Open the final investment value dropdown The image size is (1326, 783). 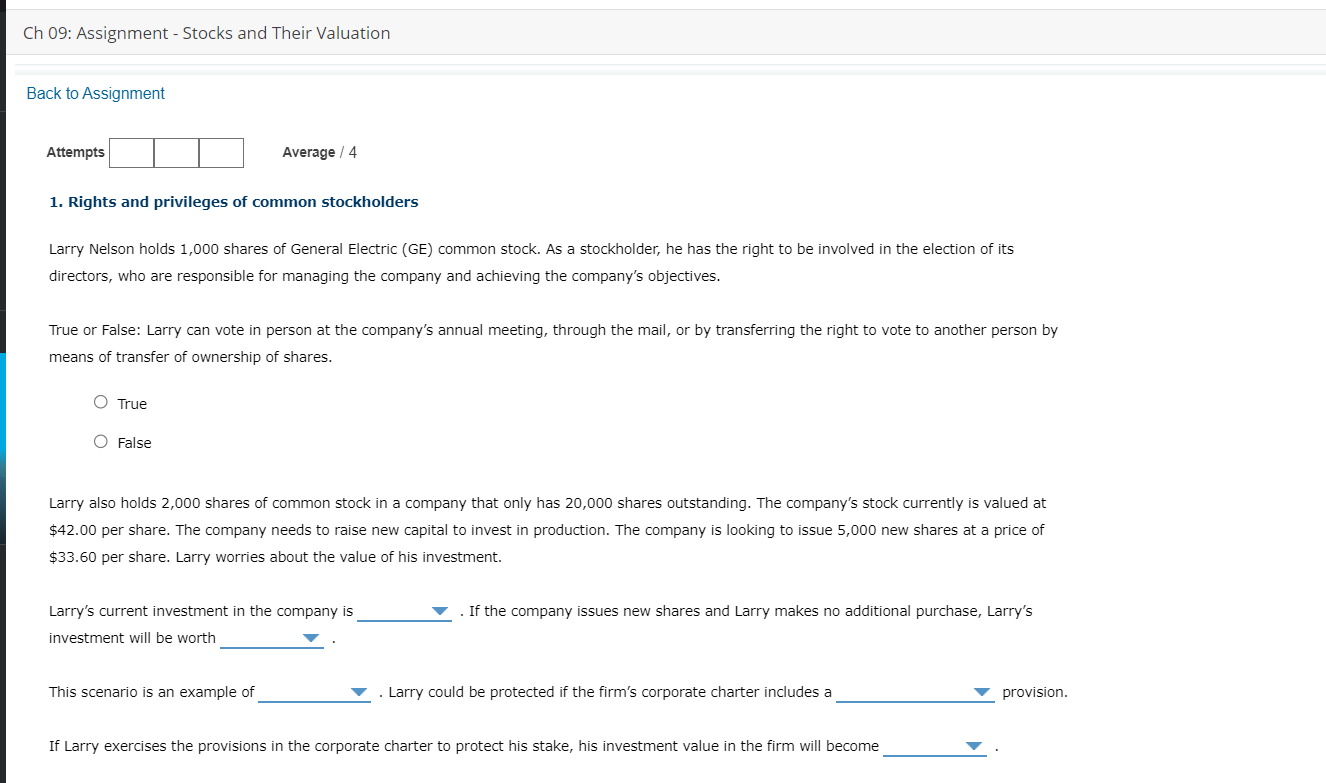coord(935,746)
